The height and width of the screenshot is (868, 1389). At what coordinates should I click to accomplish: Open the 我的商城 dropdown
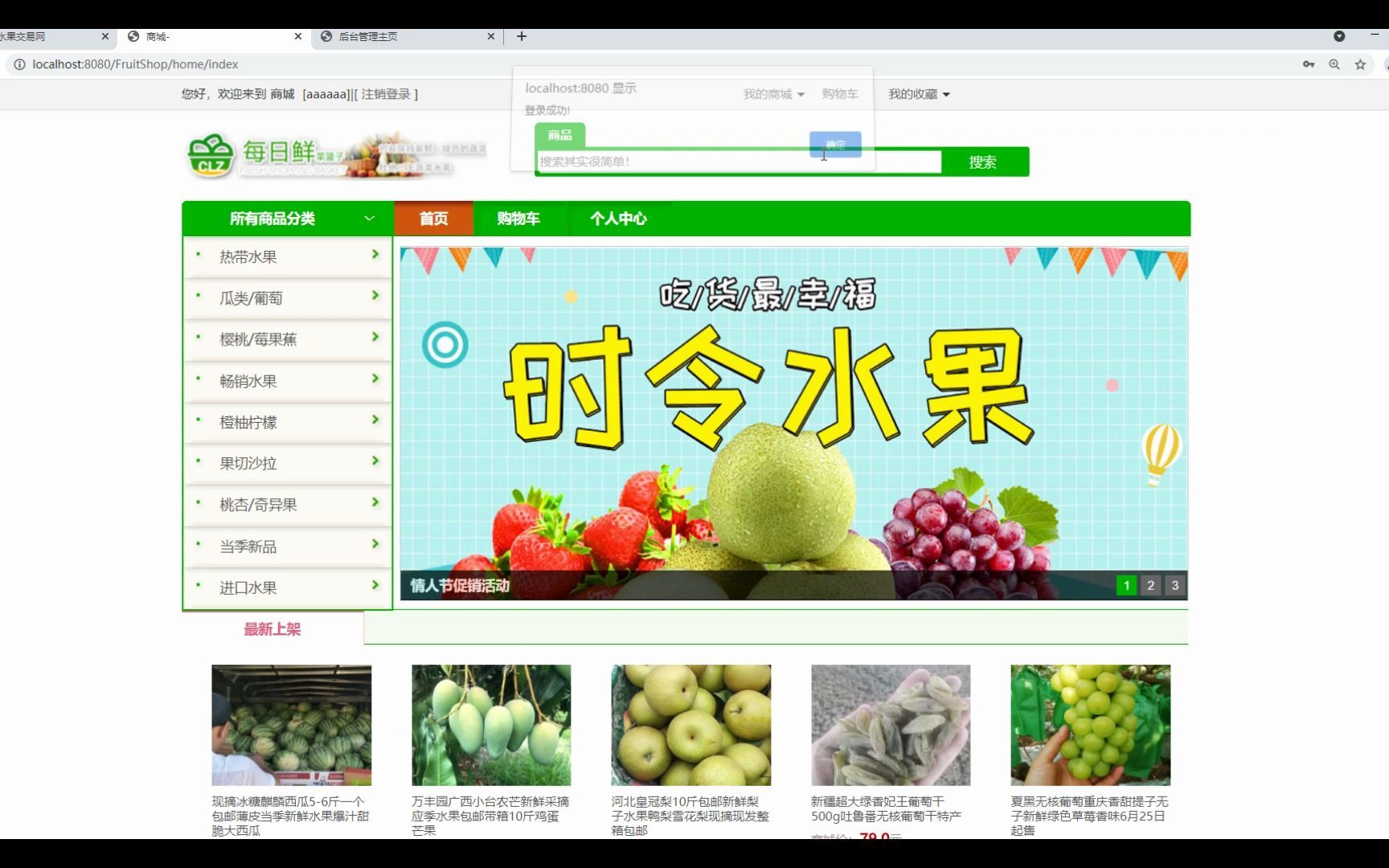[x=773, y=94]
